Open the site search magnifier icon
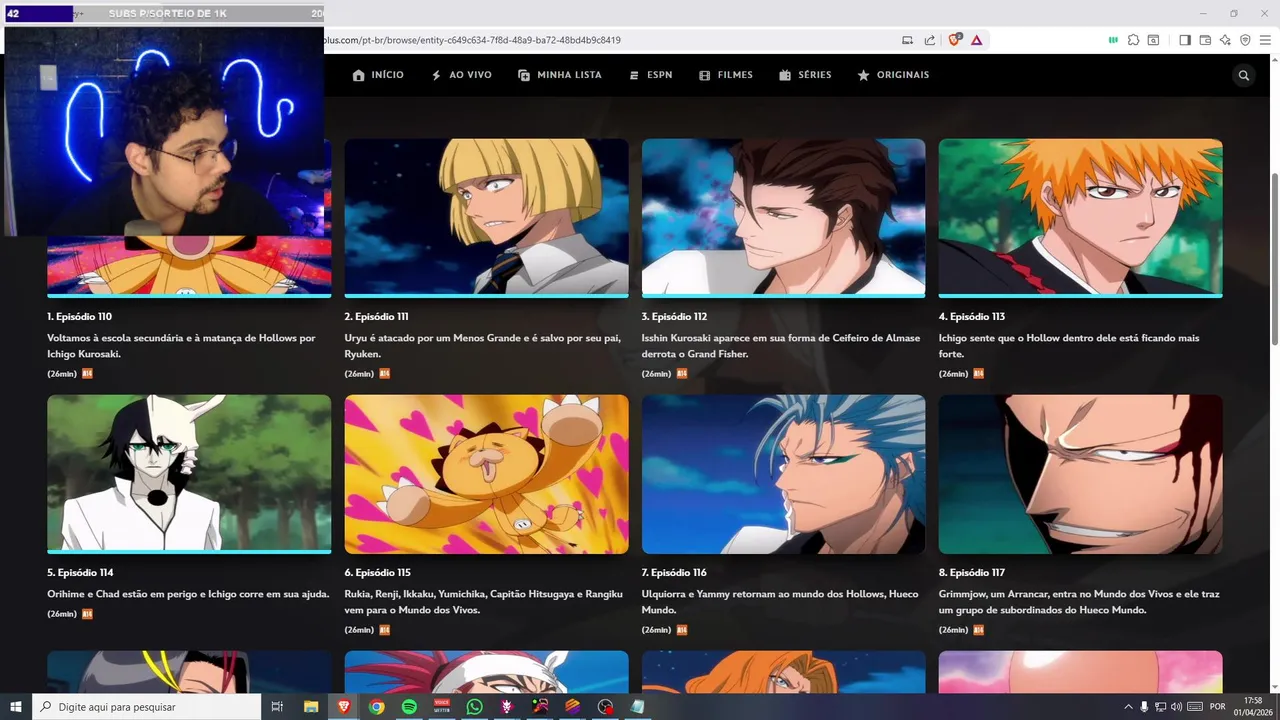Viewport: 1280px width, 720px height. (x=1244, y=75)
